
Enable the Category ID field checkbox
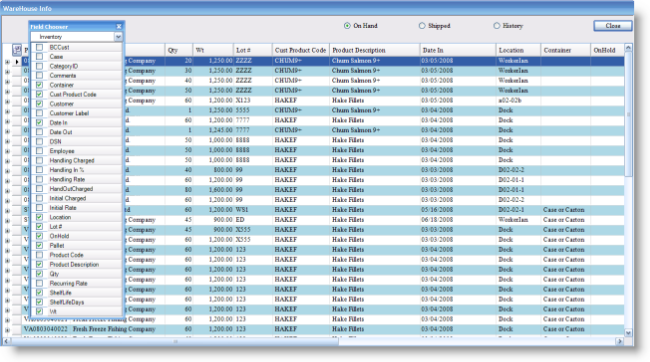pos(39,66)
